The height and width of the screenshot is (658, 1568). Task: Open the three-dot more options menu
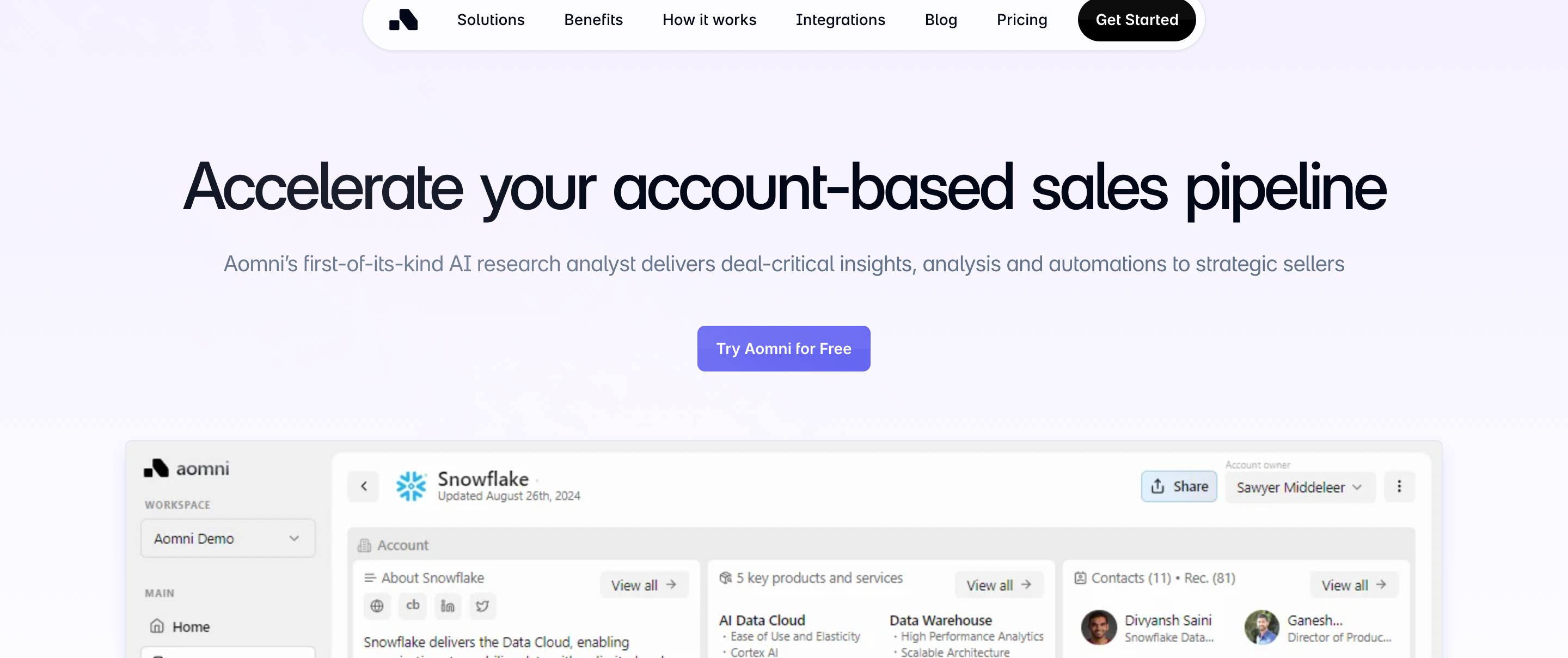1399,486
